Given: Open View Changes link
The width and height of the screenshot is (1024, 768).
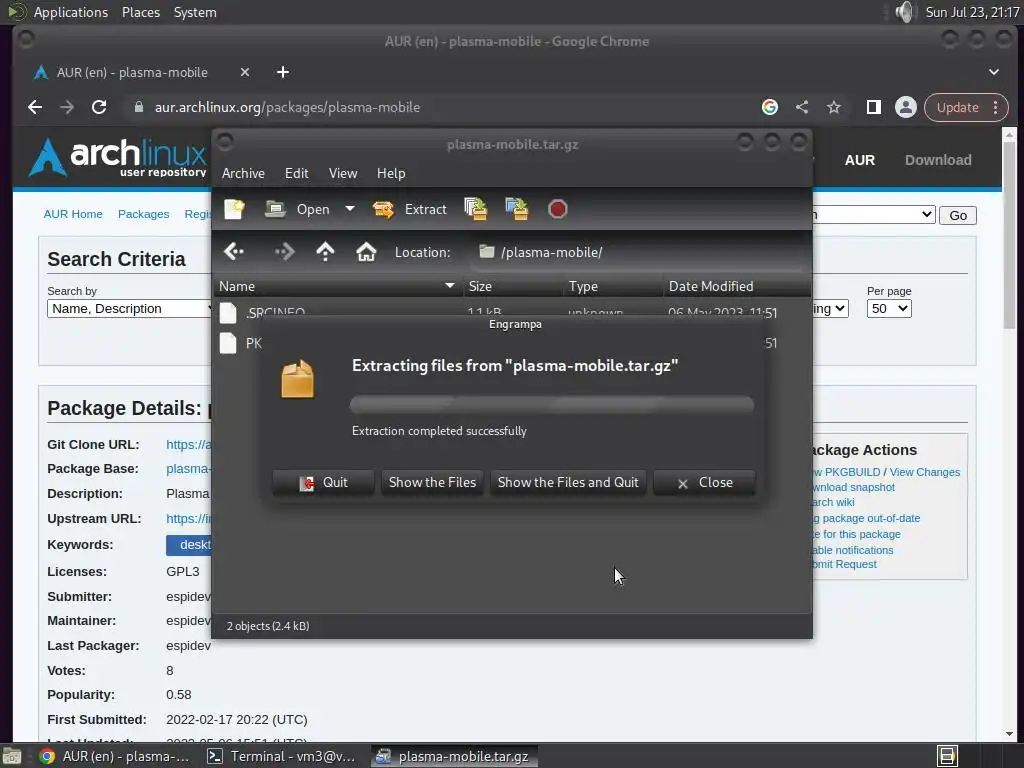Looking at the screenshot, I should coord(925,472).
